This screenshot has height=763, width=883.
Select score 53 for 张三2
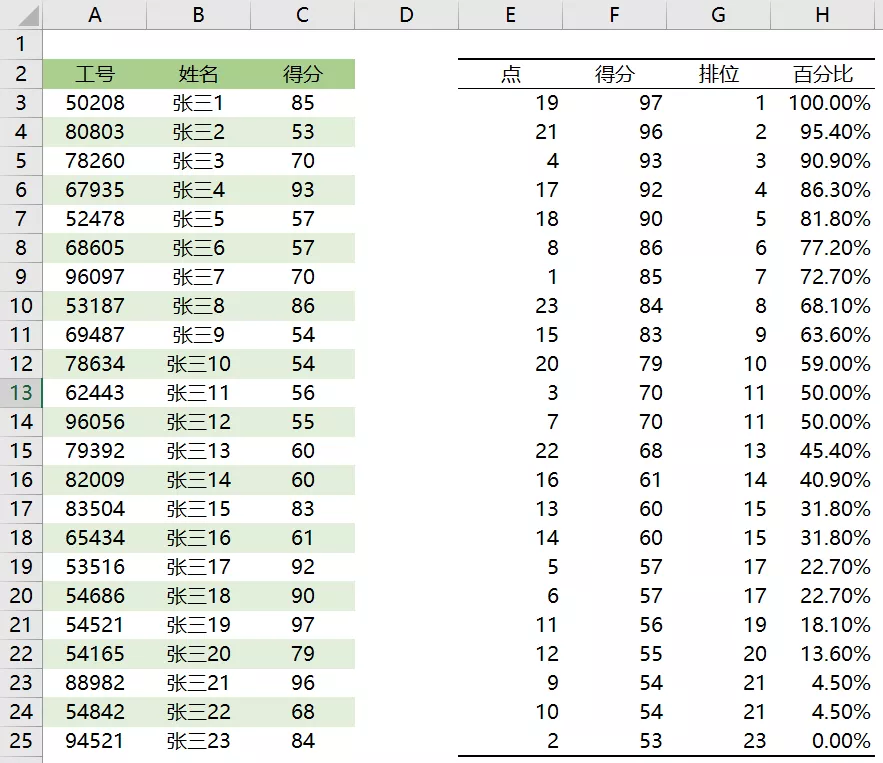(302, 132)
